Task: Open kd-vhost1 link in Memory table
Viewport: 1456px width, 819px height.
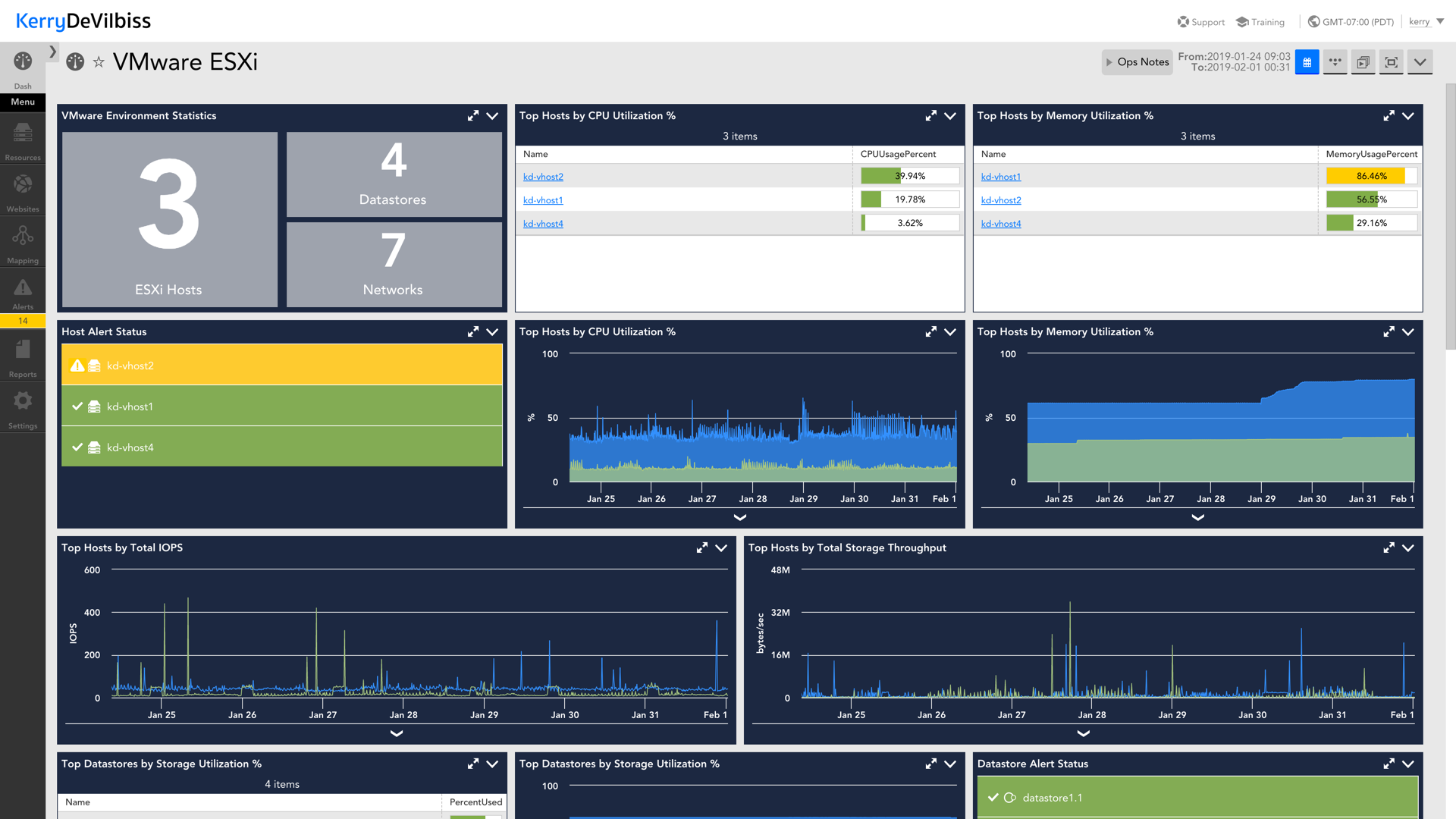Action: click(1001, 177)
